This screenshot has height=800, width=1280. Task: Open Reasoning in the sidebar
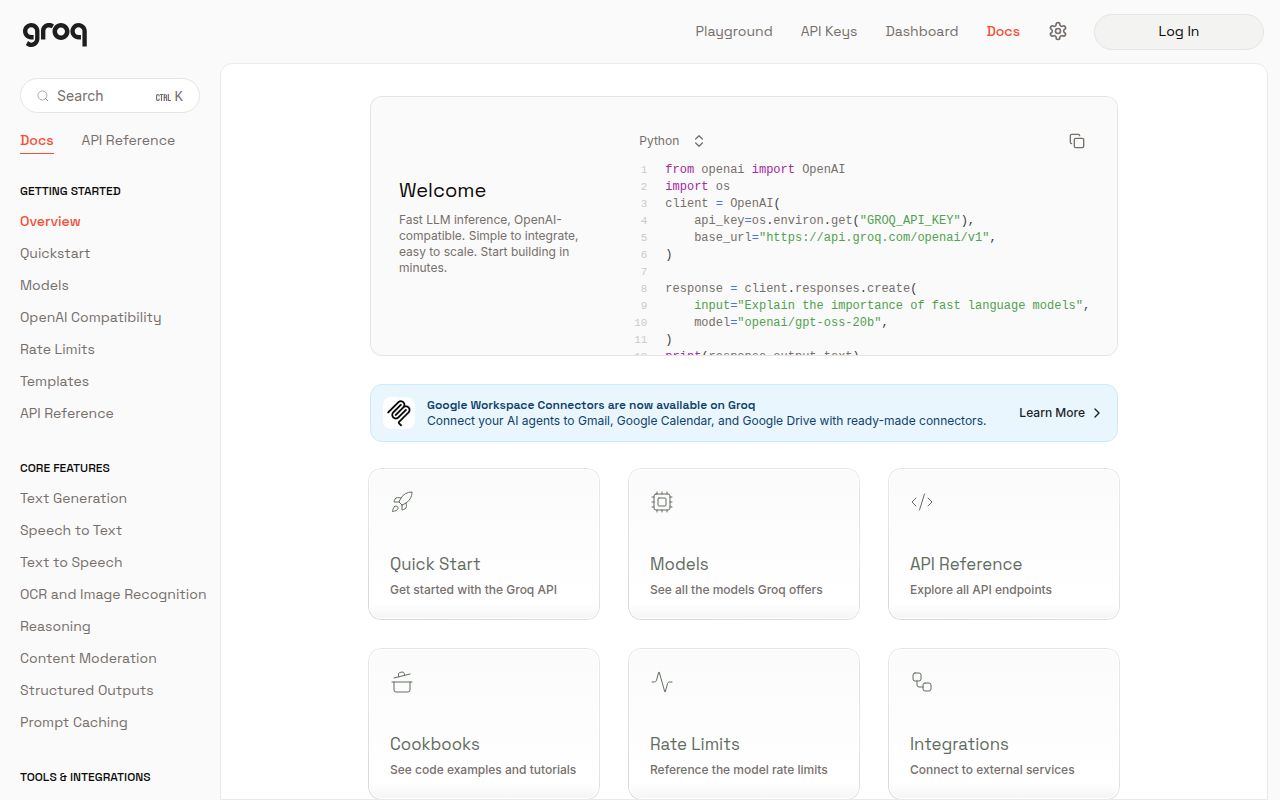(x=55, y=626)
